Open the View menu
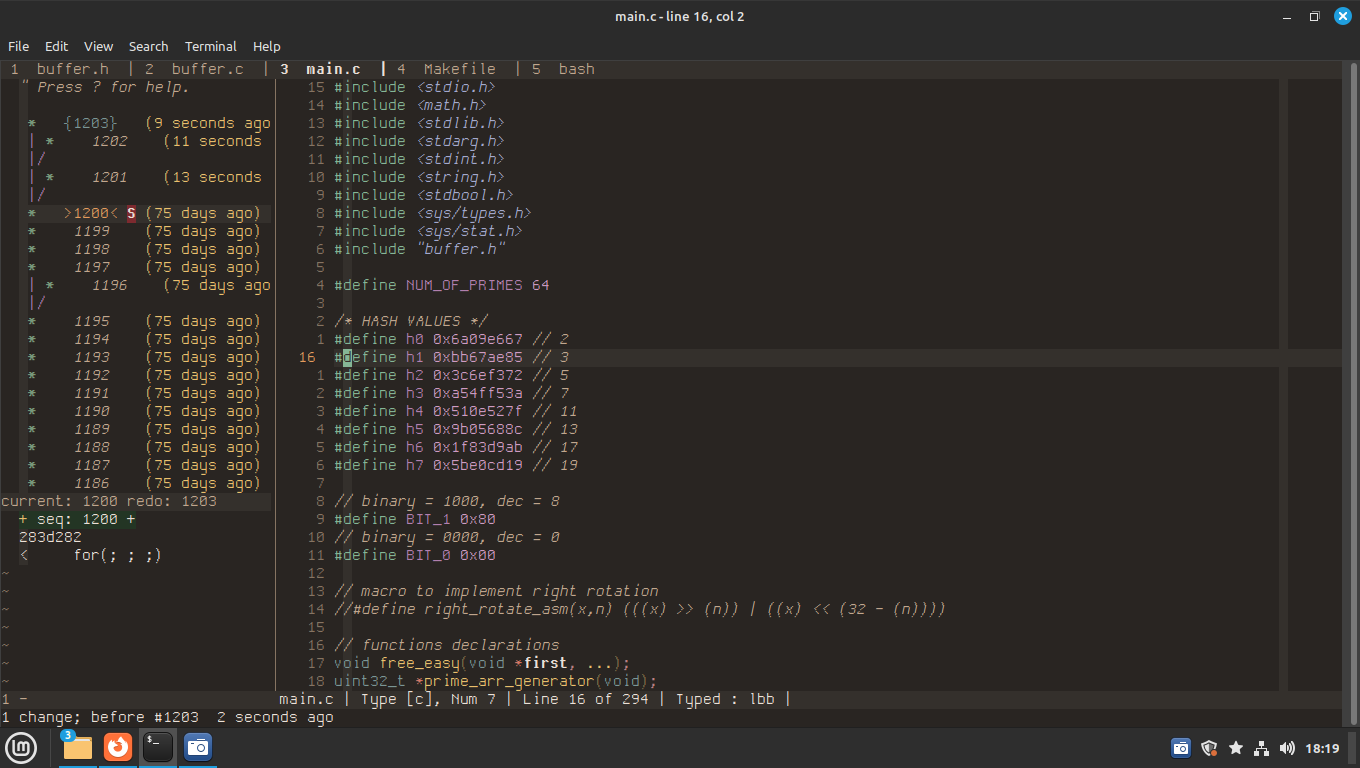The height and width of the screenshot is (768, 1360). (98, 46)
